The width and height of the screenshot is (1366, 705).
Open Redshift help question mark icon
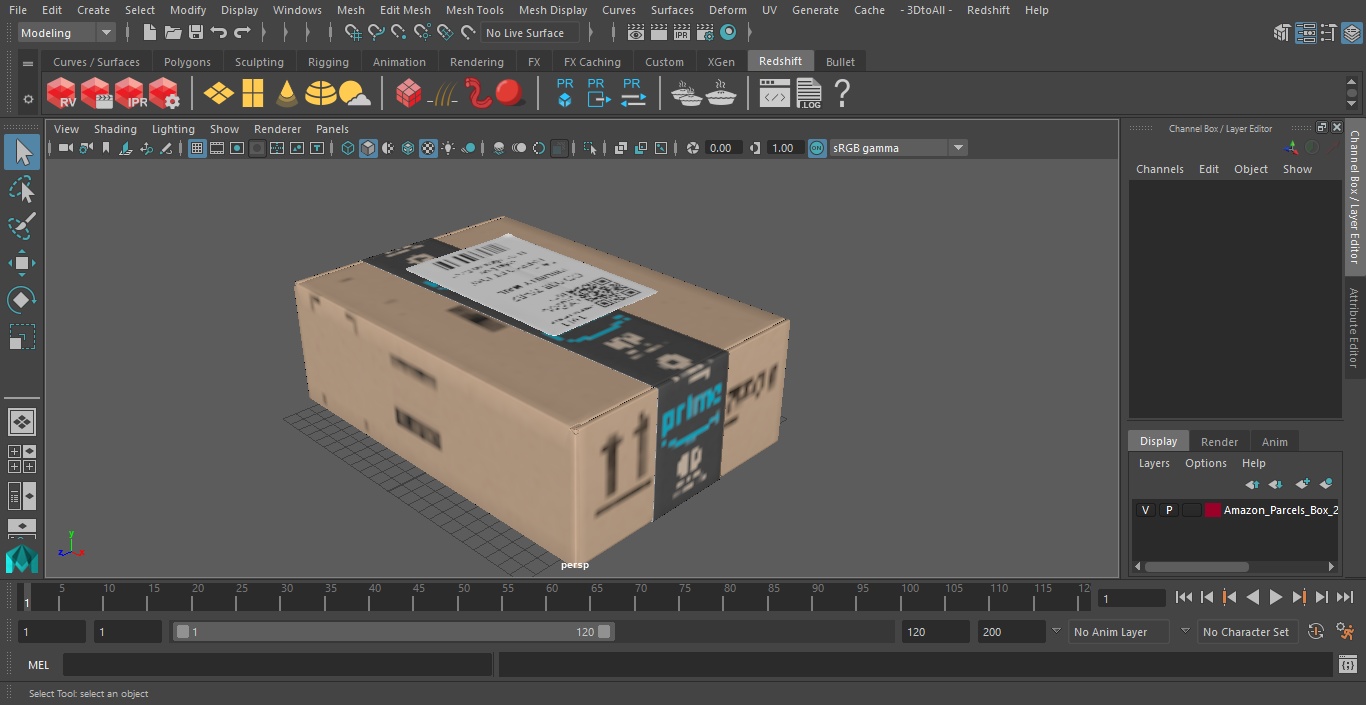842,94
